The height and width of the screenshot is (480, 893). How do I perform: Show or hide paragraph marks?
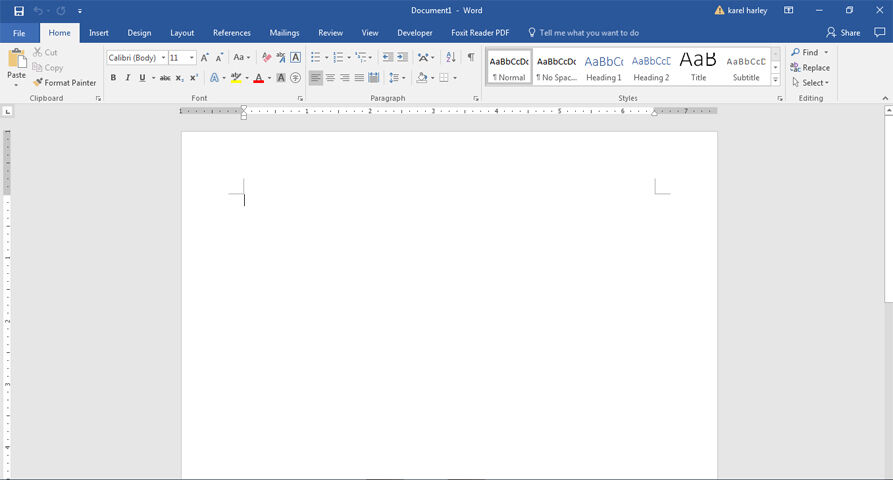click(471, 58)
